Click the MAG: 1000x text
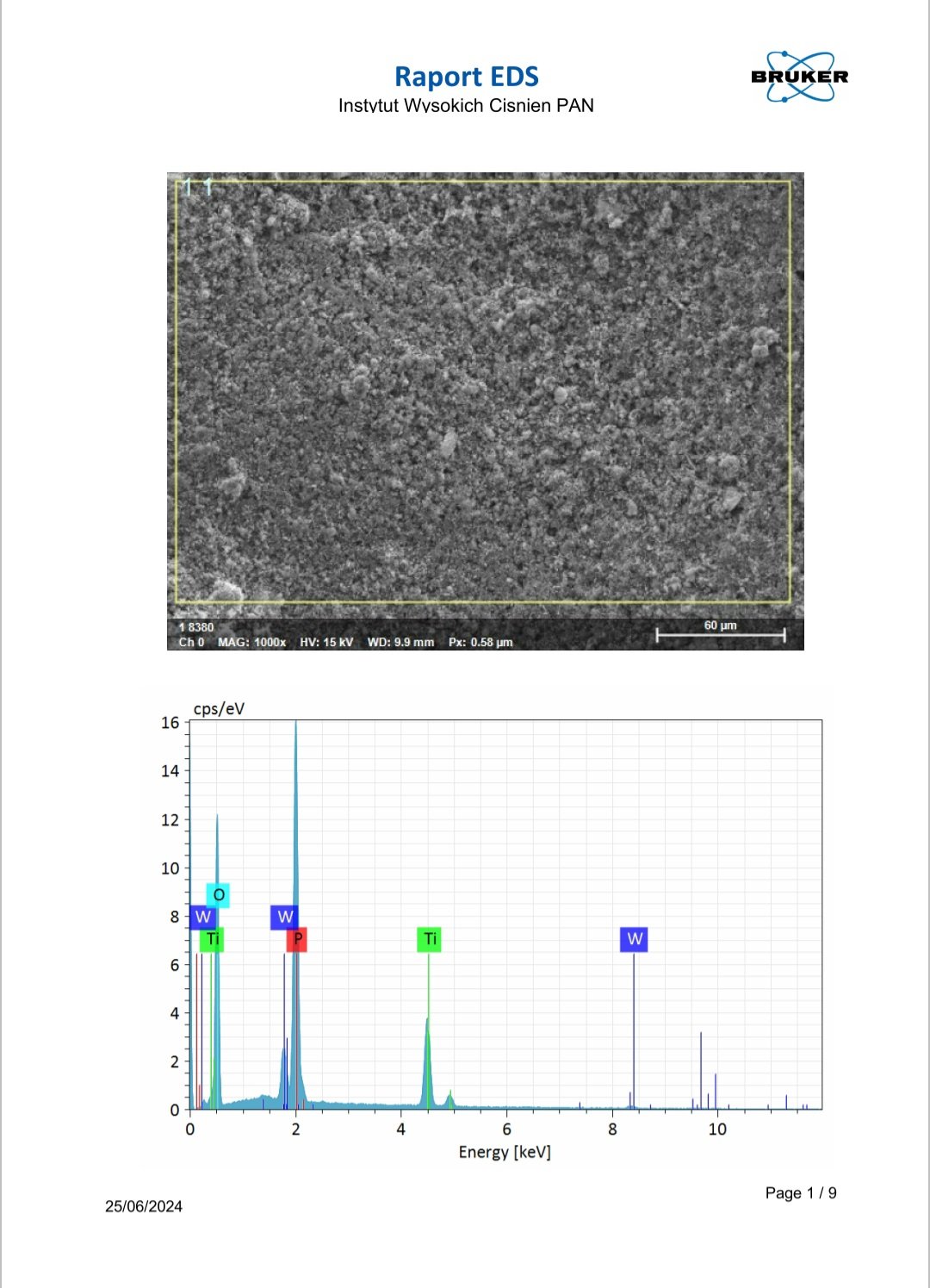The image size is (930, 1288). [251, 643]
